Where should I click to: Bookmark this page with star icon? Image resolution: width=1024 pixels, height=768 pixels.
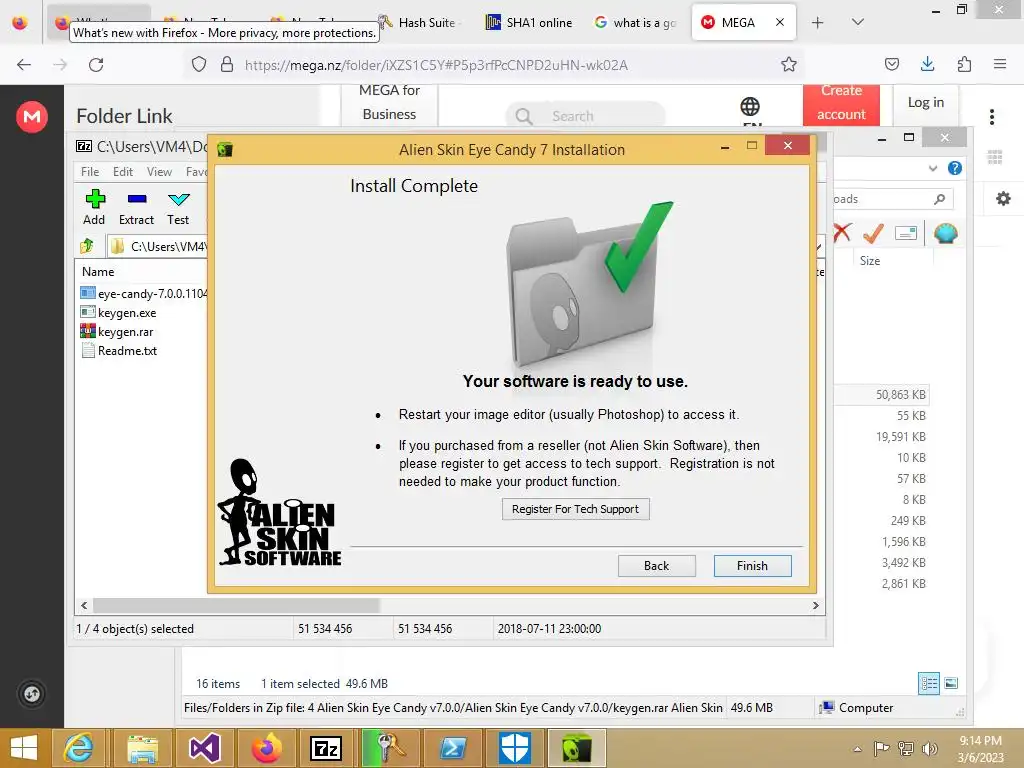789,65
